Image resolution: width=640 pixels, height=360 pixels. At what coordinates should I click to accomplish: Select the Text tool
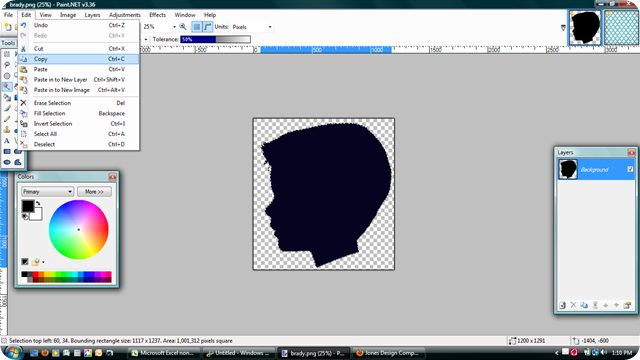point(7,141)
